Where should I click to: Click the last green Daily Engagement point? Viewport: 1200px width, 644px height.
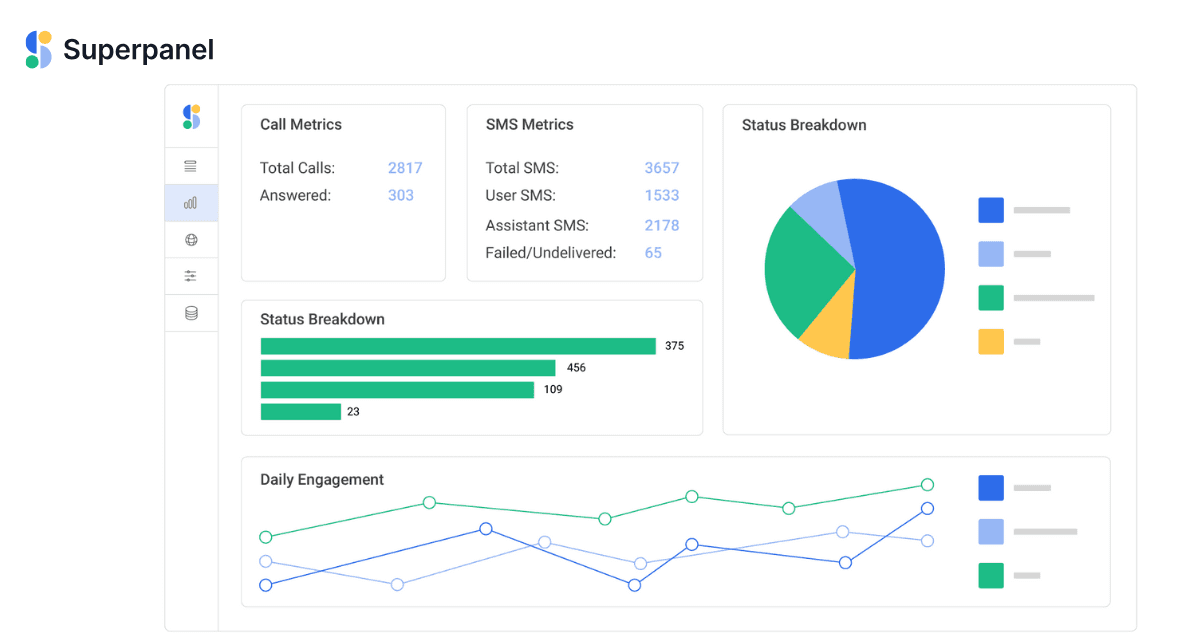927,485
